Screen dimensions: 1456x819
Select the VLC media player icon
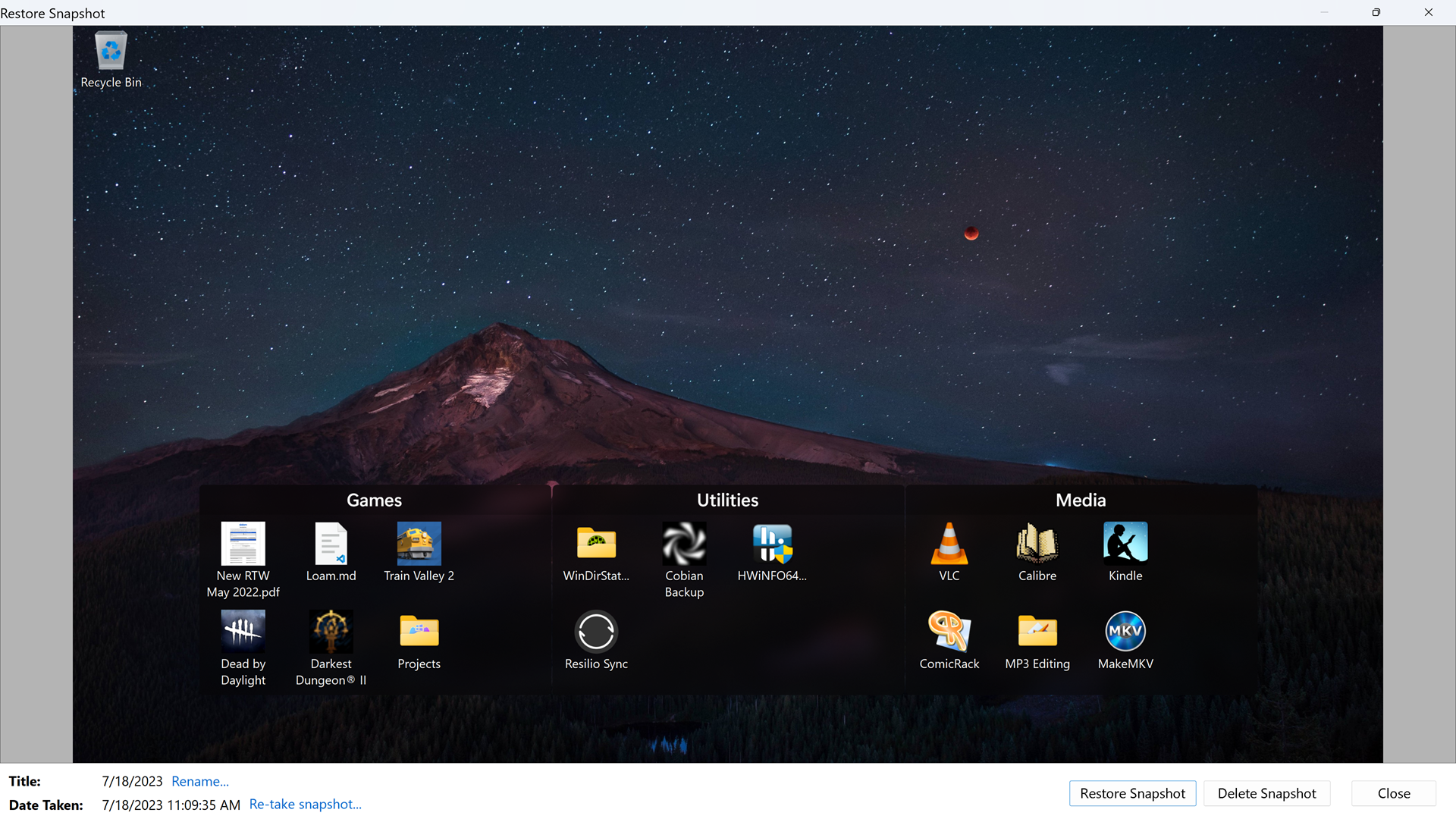949,544
